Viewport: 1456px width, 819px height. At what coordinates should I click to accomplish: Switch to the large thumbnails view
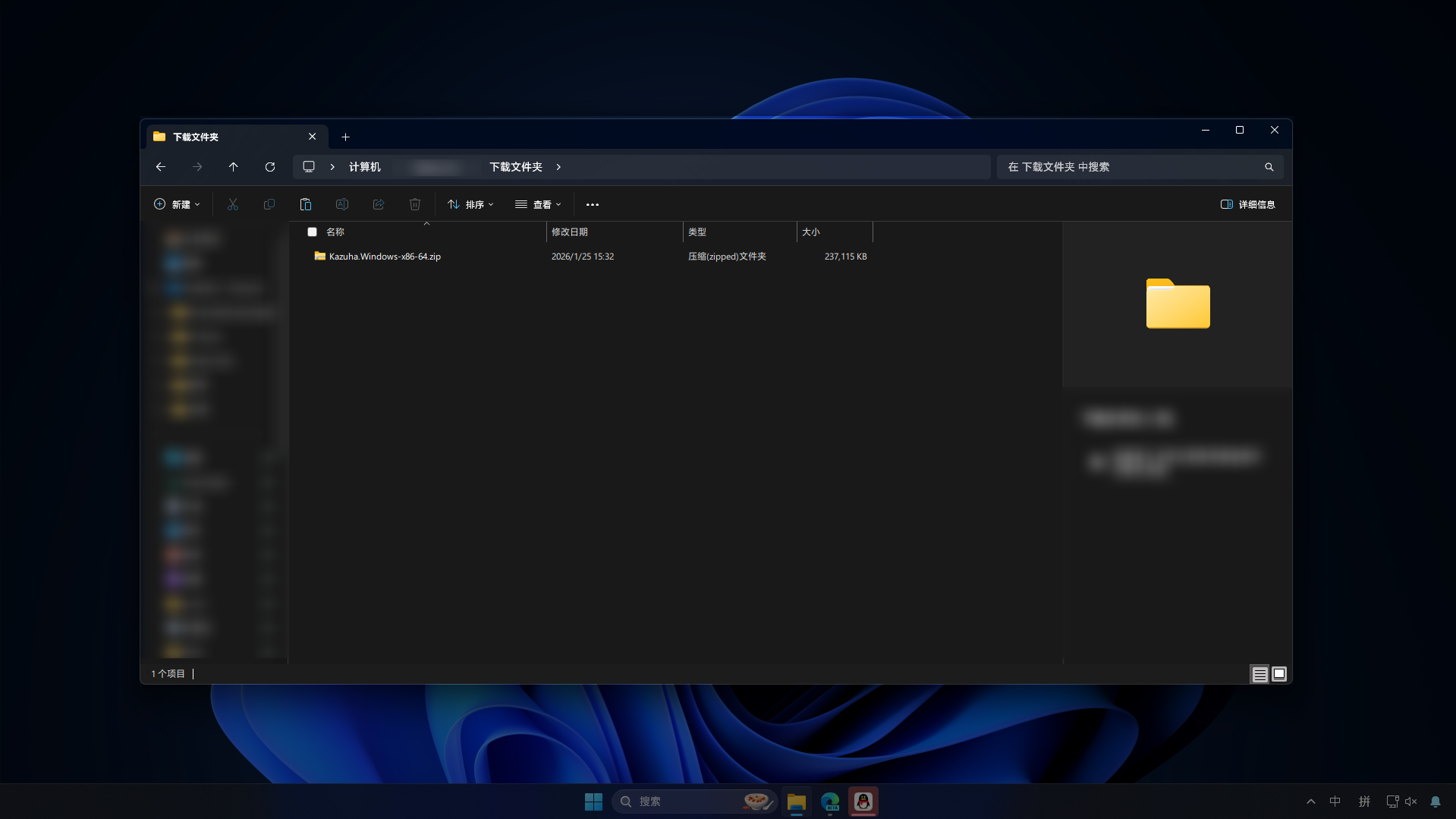tap(1279, 674)
